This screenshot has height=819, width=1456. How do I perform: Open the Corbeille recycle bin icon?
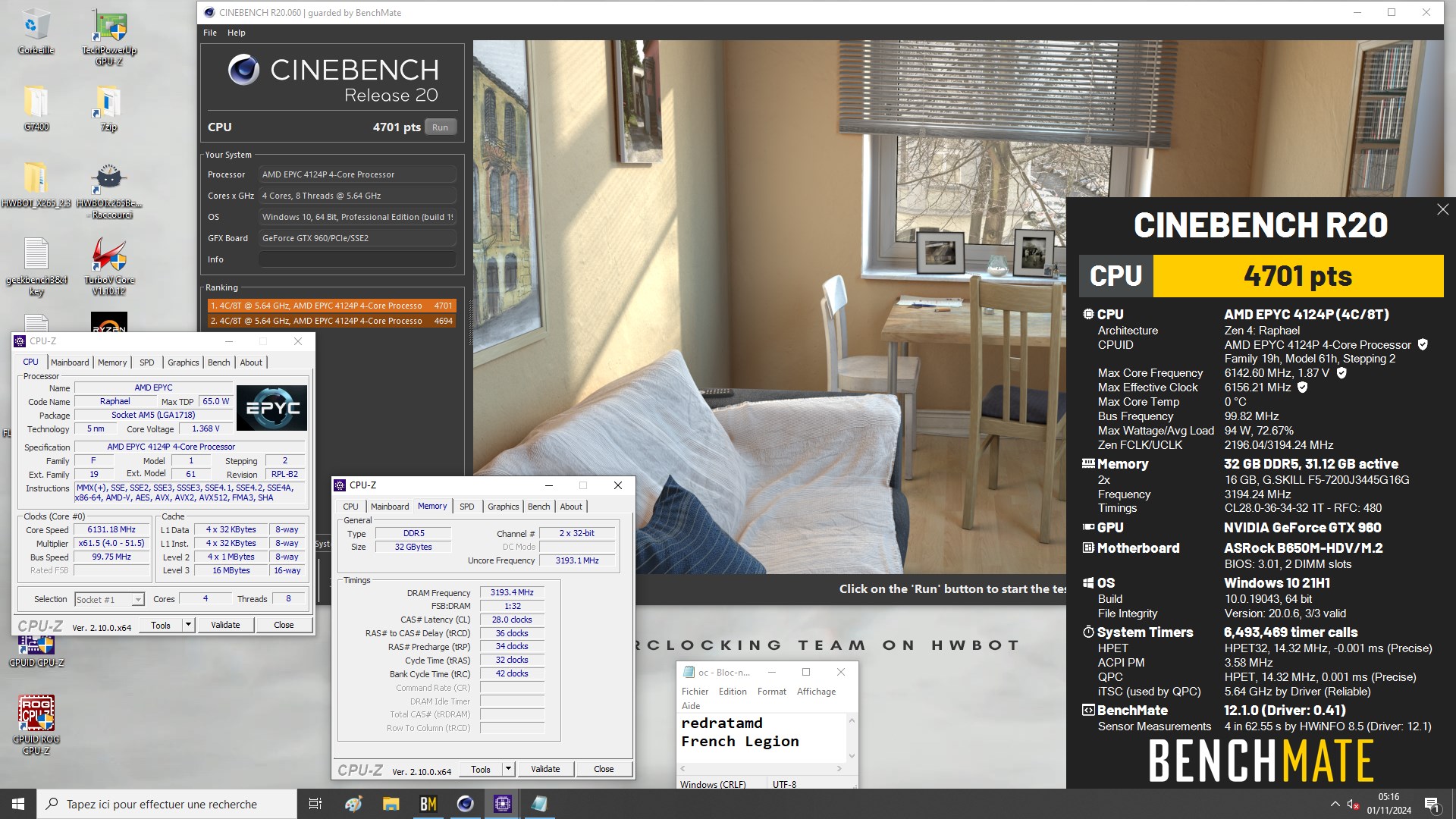36,31
